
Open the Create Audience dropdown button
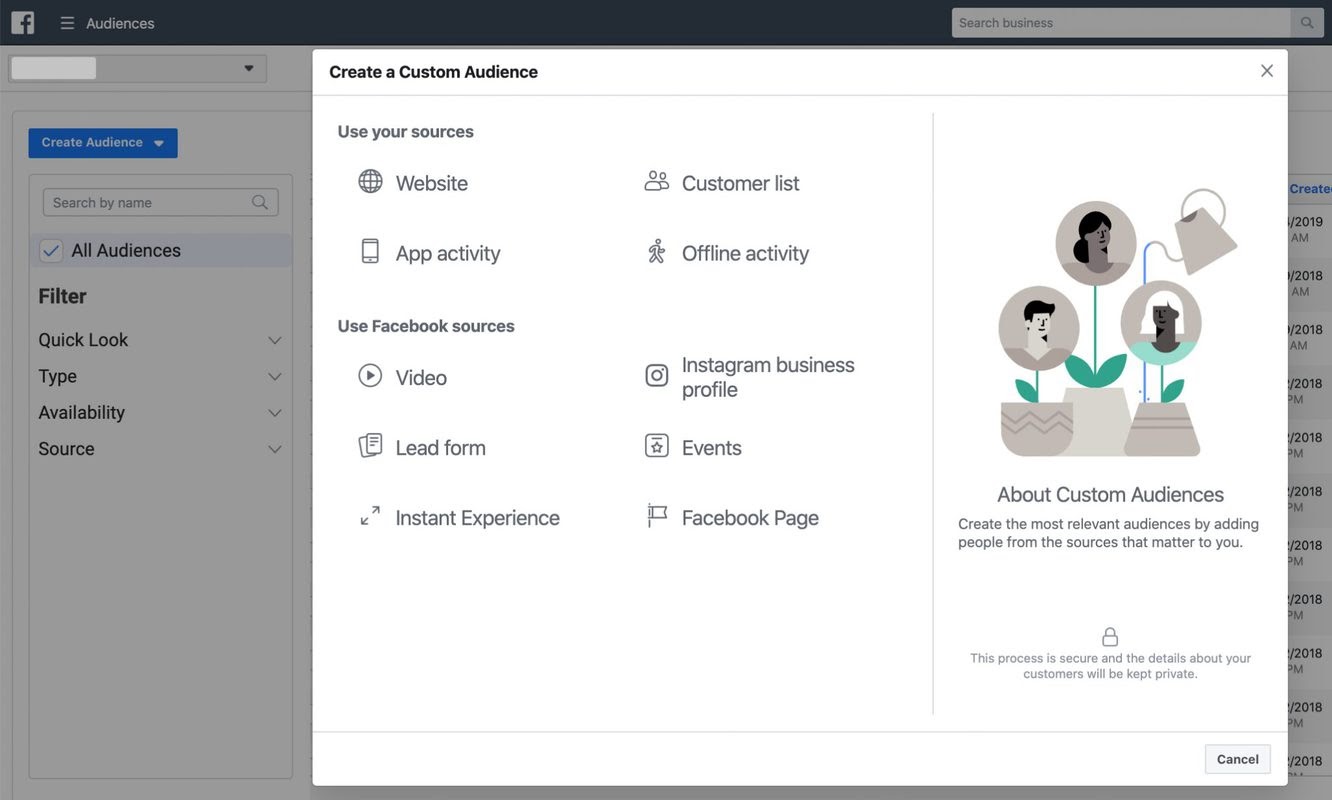[103, 143]
